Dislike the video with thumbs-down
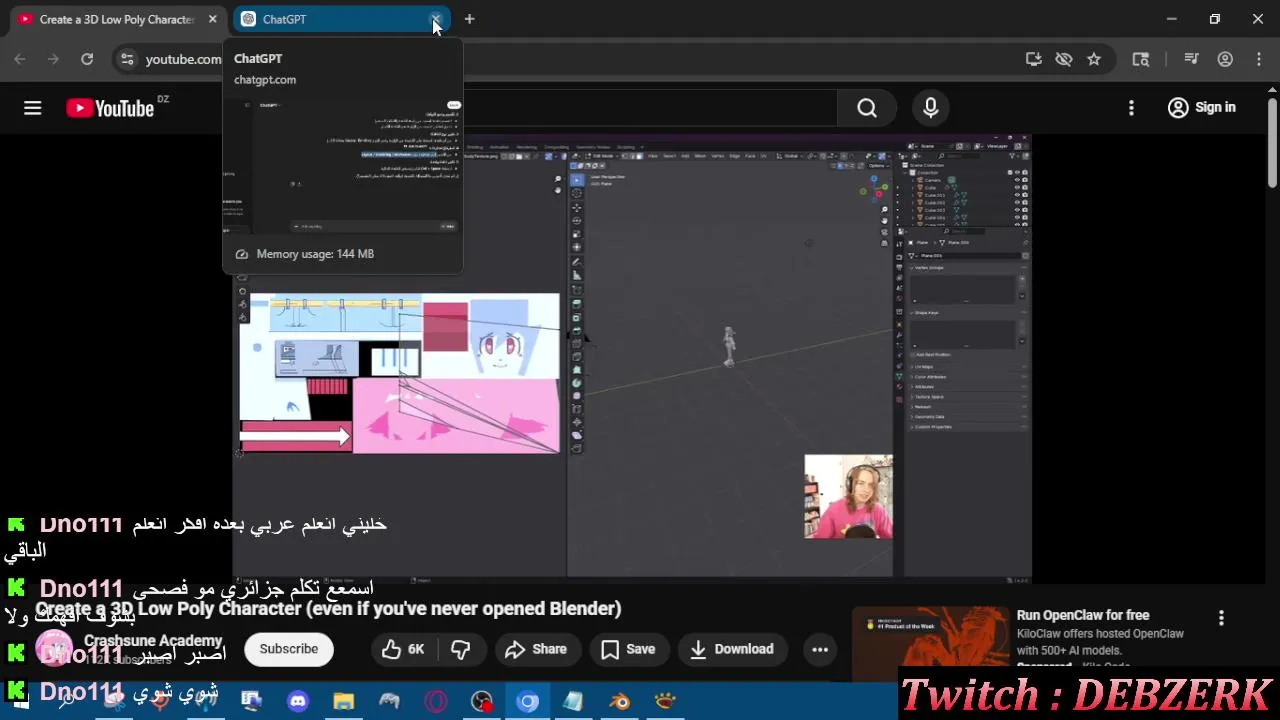Image resolution: width=1280 pixels, height=720 pixels. [460, 649]
